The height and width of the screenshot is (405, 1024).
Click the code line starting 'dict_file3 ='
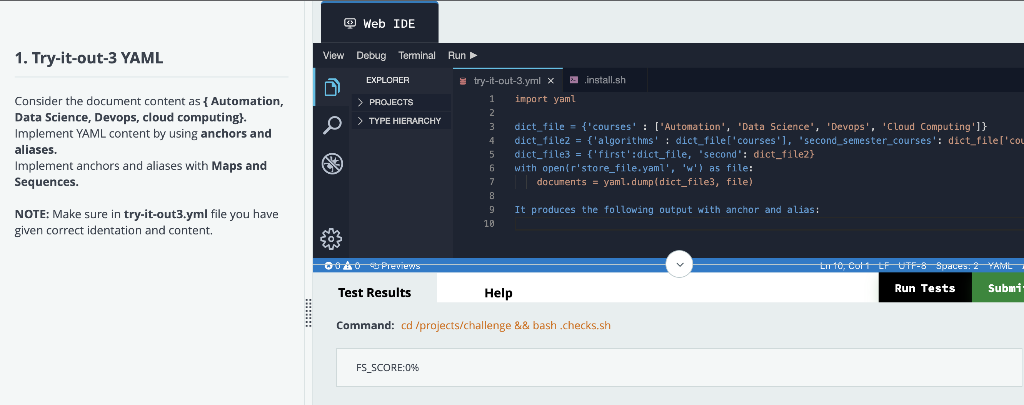(x=665, y=154)
